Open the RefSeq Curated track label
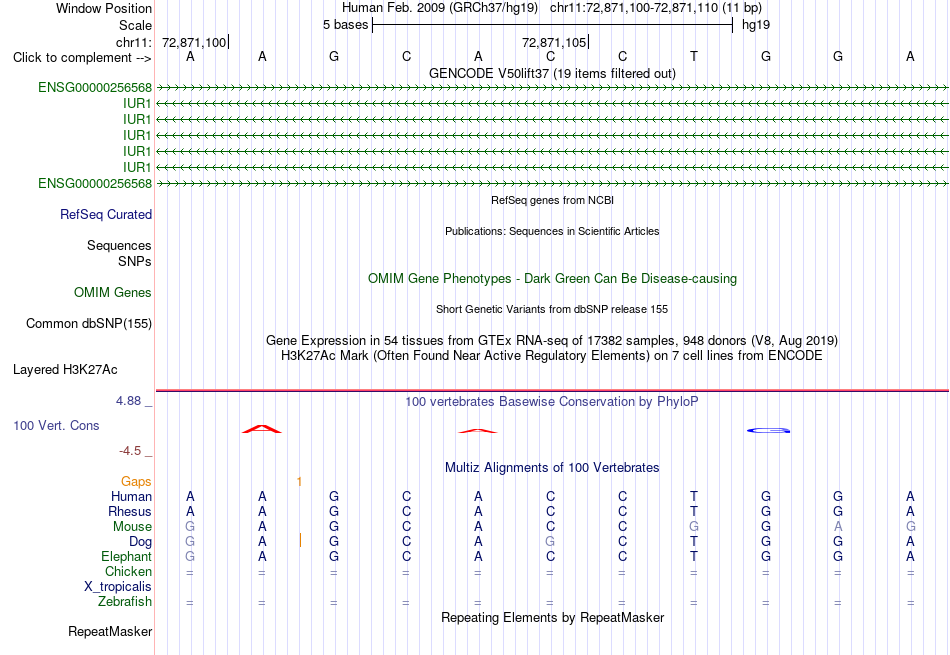 106,214
